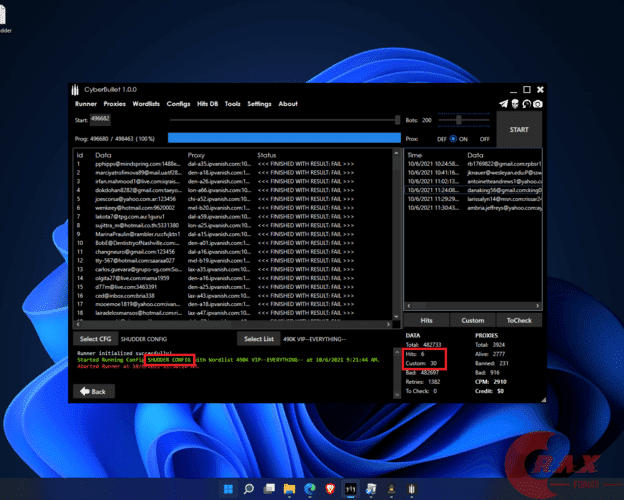This screenshot has width=624, height=500.
Task: Open the Runner menu
Action: click(x=86, y=104)
